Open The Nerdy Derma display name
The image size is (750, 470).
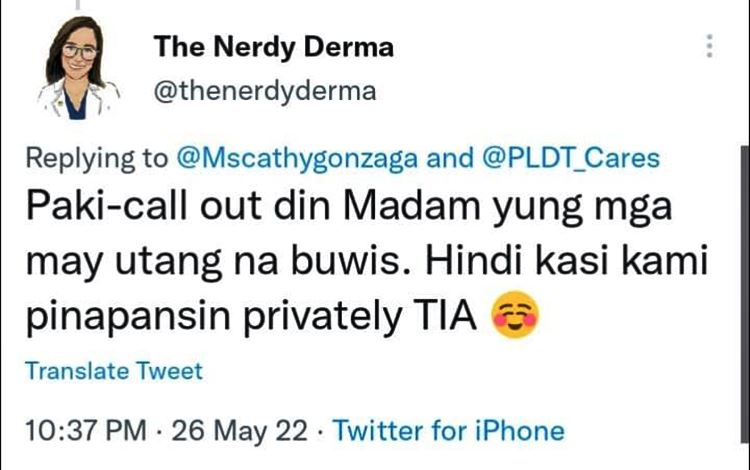273,47
